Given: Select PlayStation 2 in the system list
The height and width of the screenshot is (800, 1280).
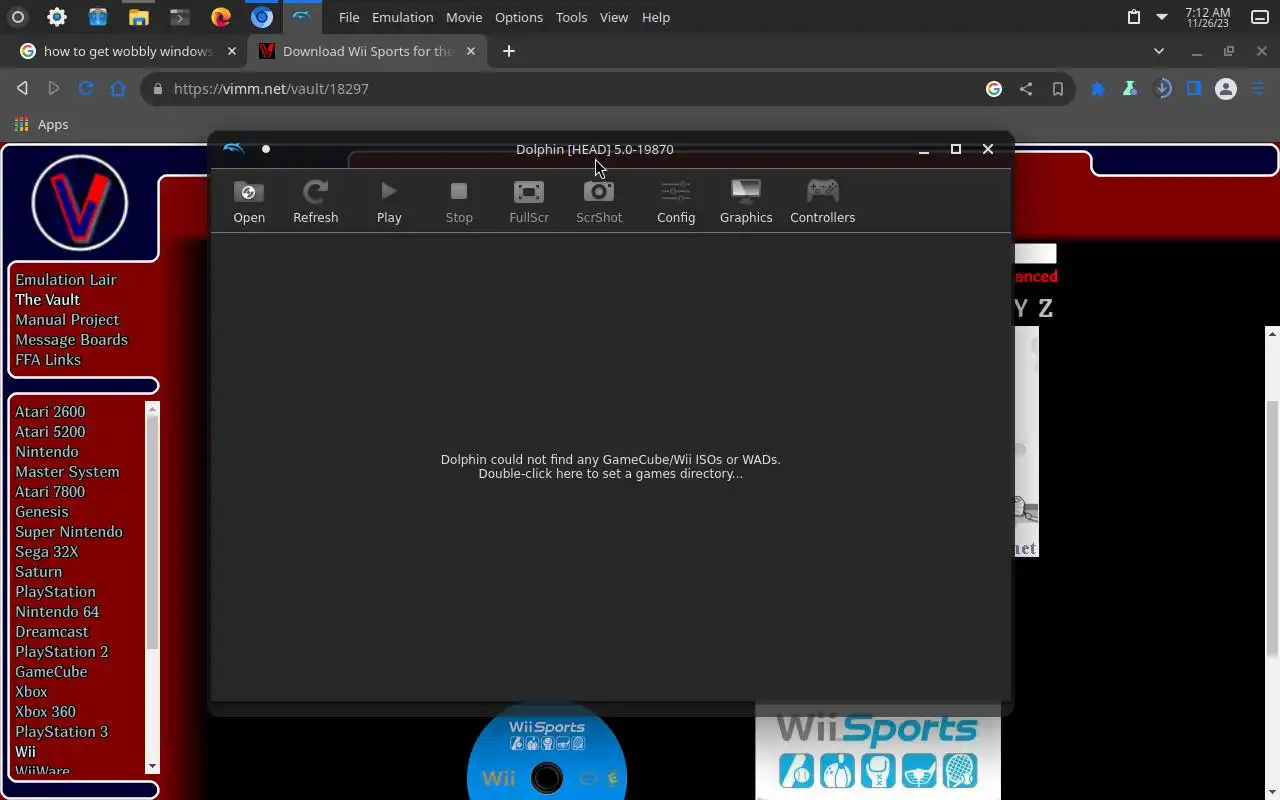Looking at the screenshot, I should [62, 652].
